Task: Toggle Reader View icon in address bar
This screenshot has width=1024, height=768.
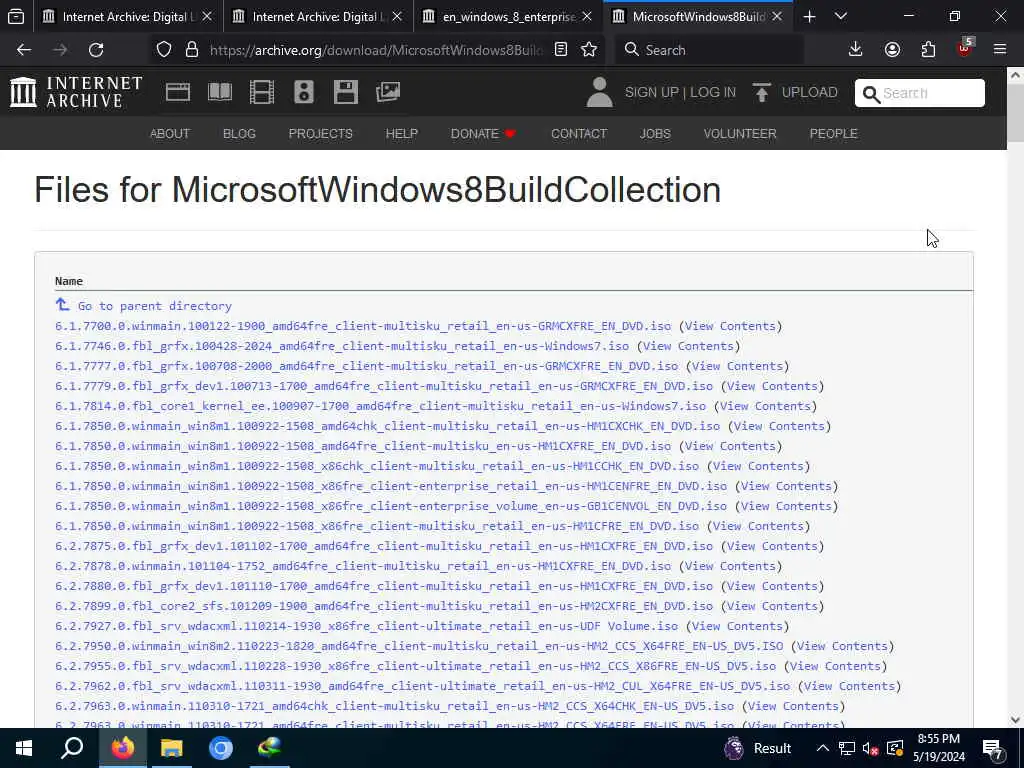Action: pyautogui.click(x=560, y=50)
